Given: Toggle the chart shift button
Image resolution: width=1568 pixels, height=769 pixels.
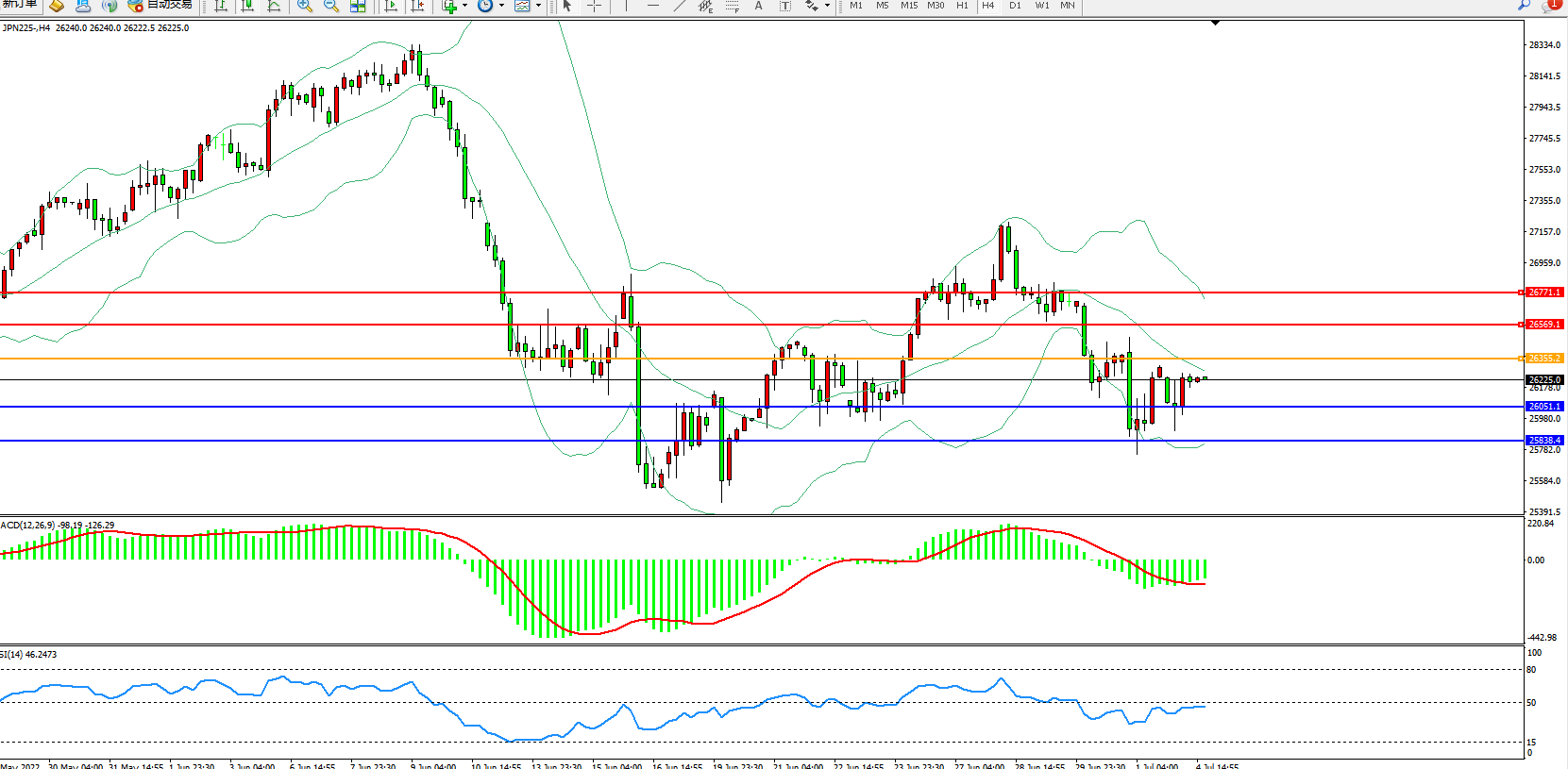Looking at the screenshot, I should (417, 6).
